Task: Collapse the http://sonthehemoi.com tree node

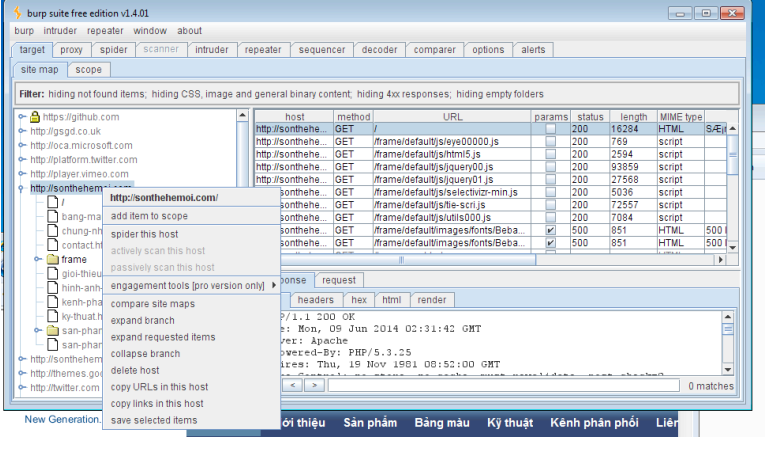Action: (21, 188)
